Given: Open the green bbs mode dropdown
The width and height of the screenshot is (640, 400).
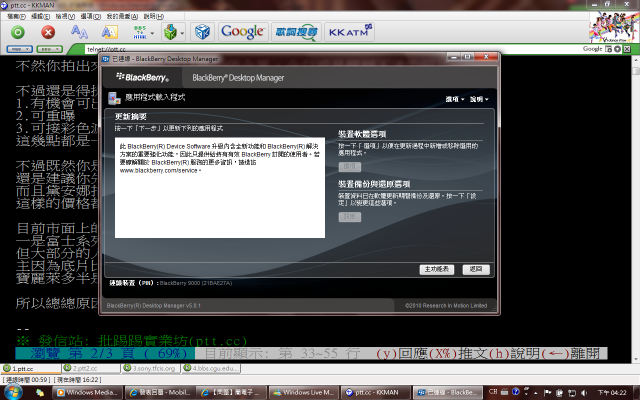Looking at the screenshot, I should click(x=49, y=49).
